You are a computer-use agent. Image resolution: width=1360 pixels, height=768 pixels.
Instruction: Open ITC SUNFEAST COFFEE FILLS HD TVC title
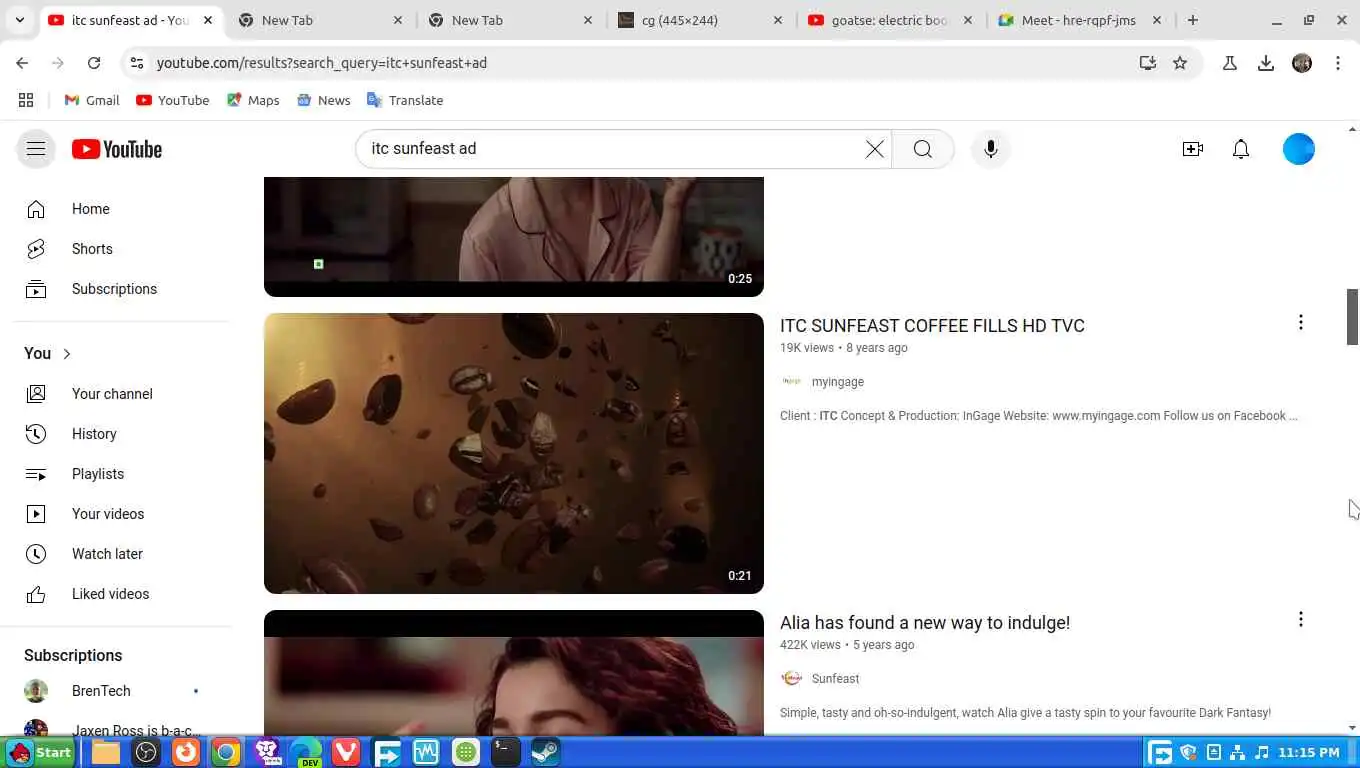(x=932, y=326)
